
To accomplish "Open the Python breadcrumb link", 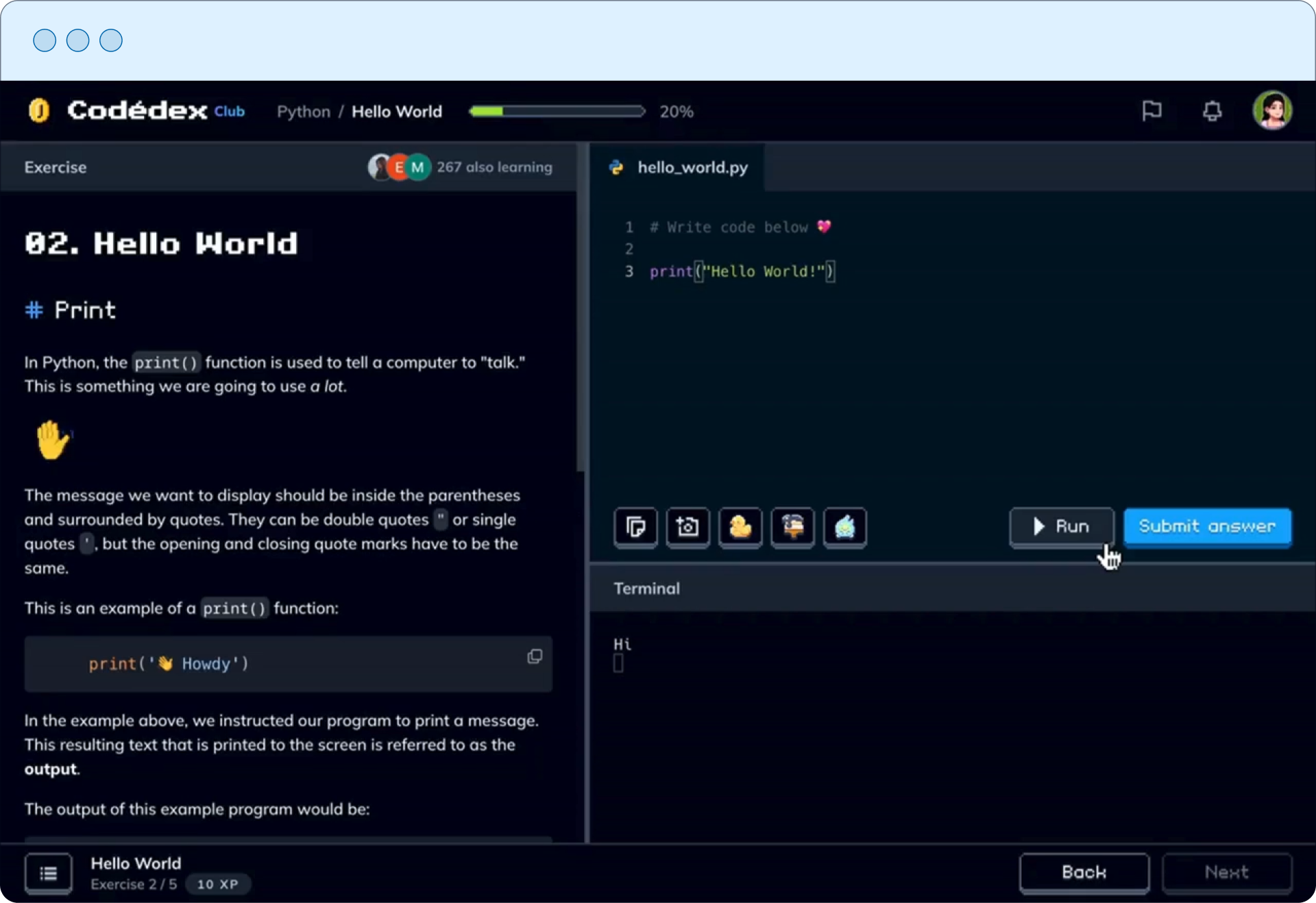I will coord(303,111).
